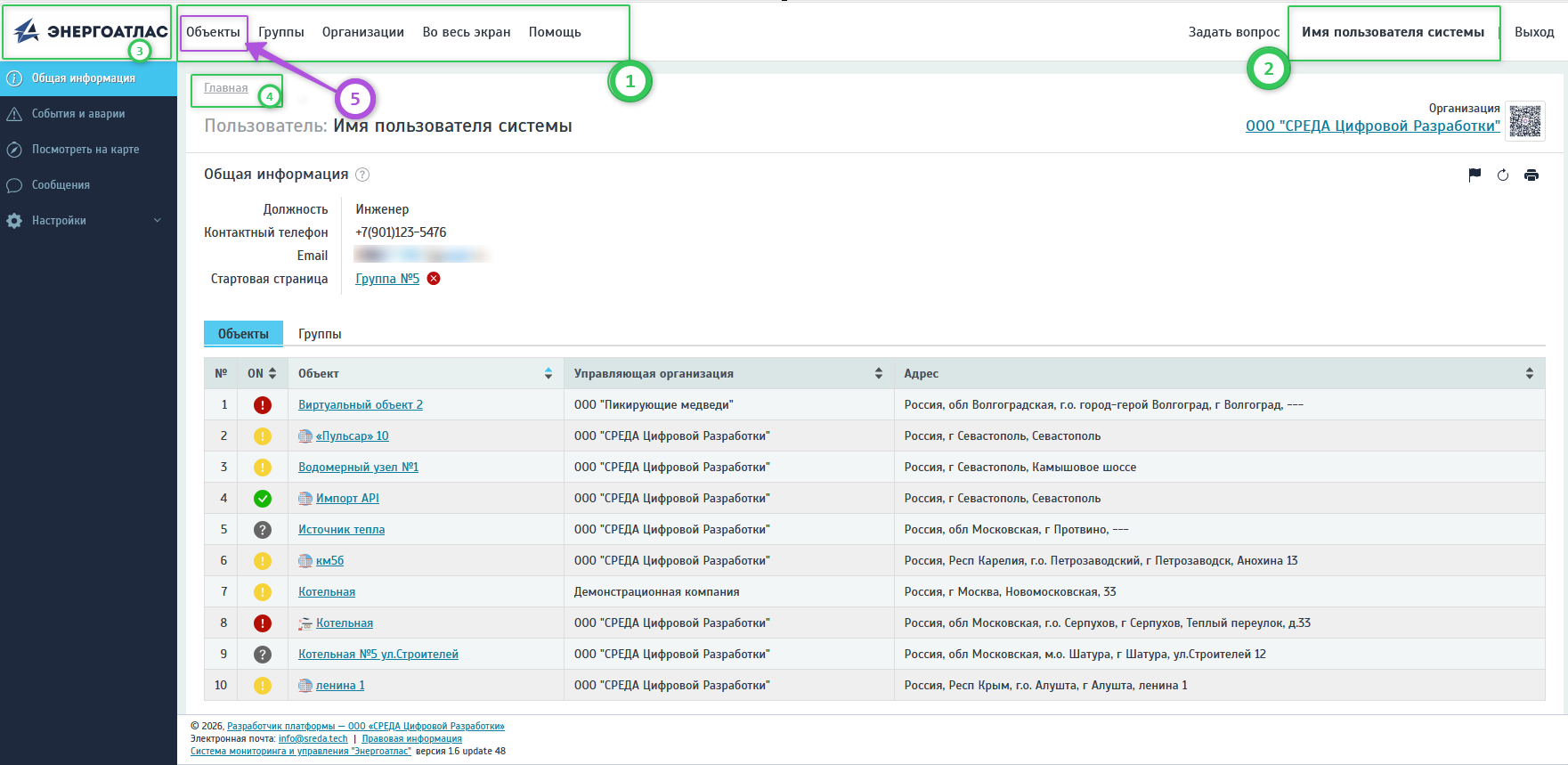Click globe icon next to Импорт API

[305, 499]
